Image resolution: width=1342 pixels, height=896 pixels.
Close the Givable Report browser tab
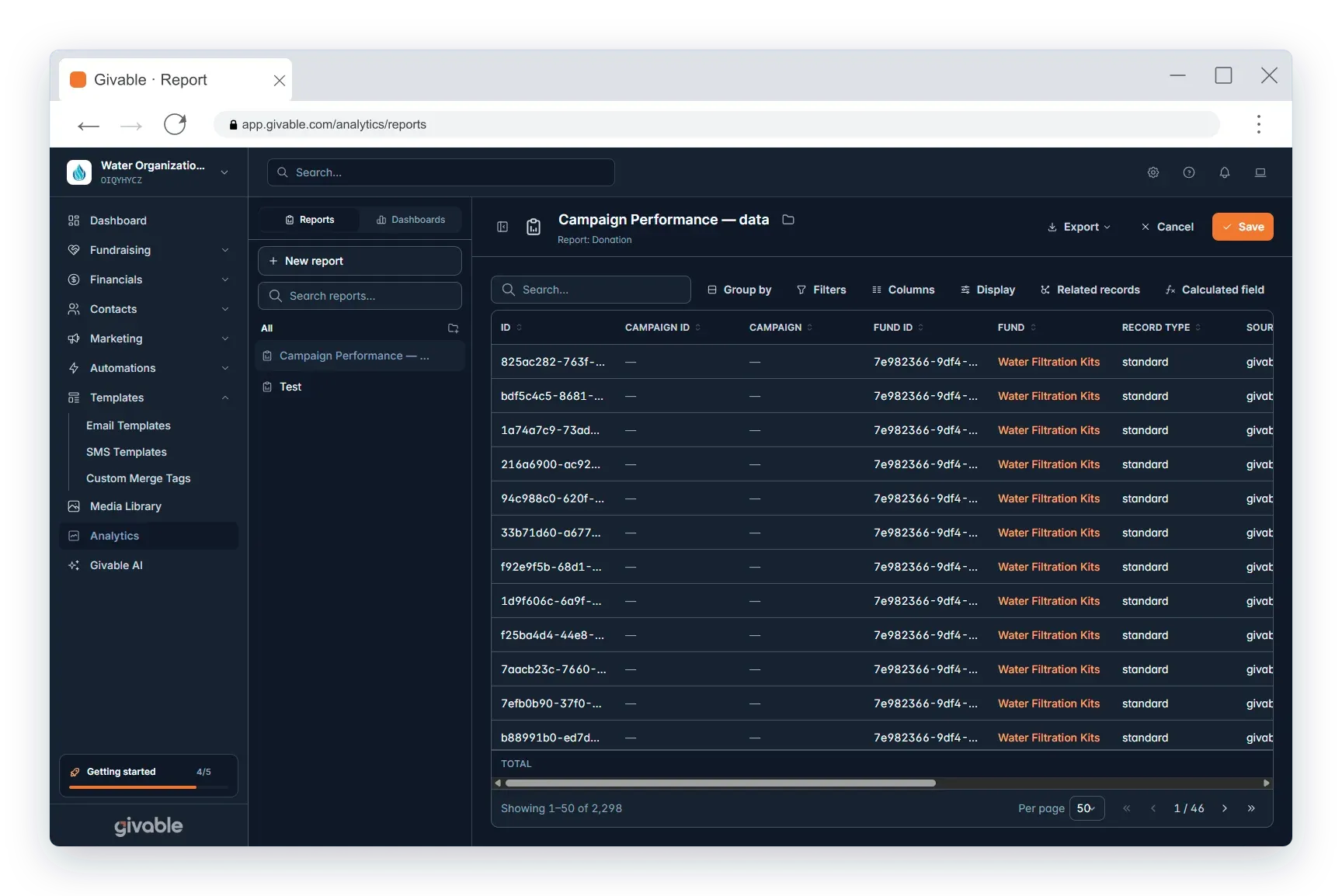280,80
